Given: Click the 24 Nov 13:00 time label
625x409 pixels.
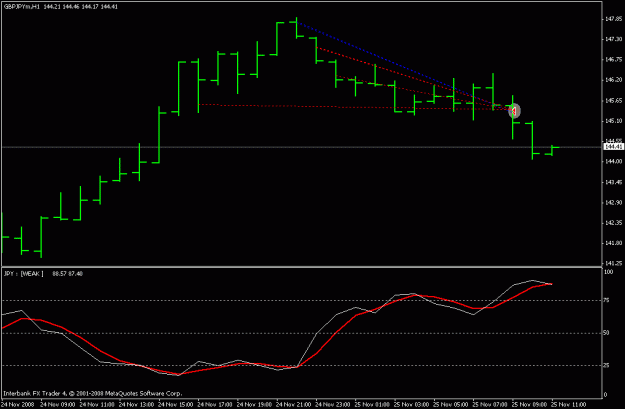Looking at the screenshot, I should click(x=136, y=405).
